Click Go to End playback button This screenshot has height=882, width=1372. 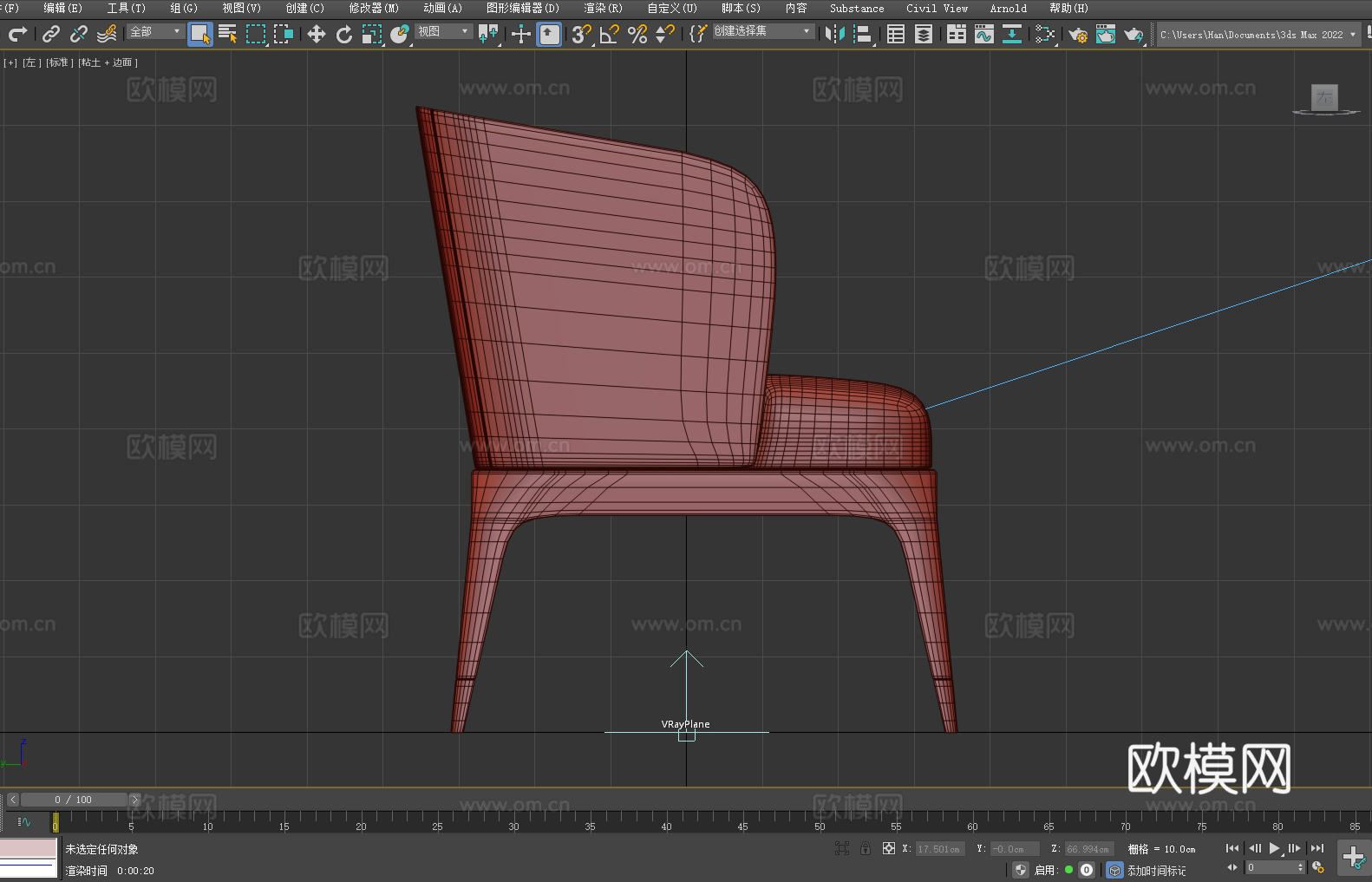pos(1317,848)
